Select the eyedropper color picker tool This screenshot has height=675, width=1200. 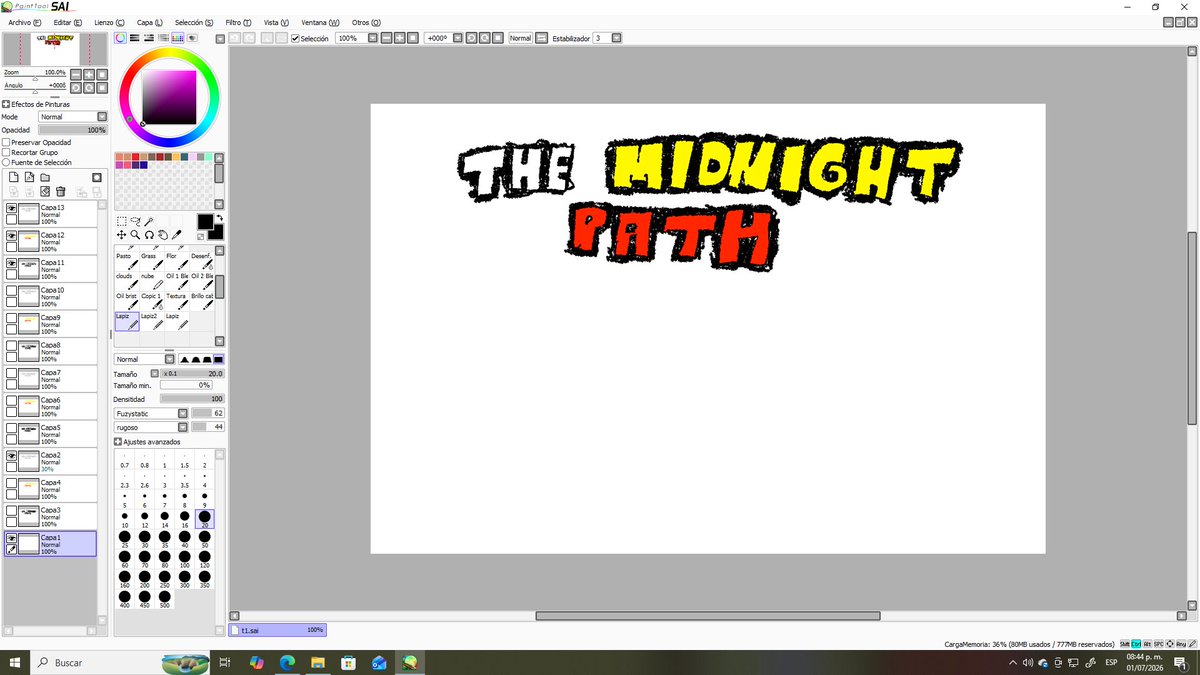click(177, 235)
